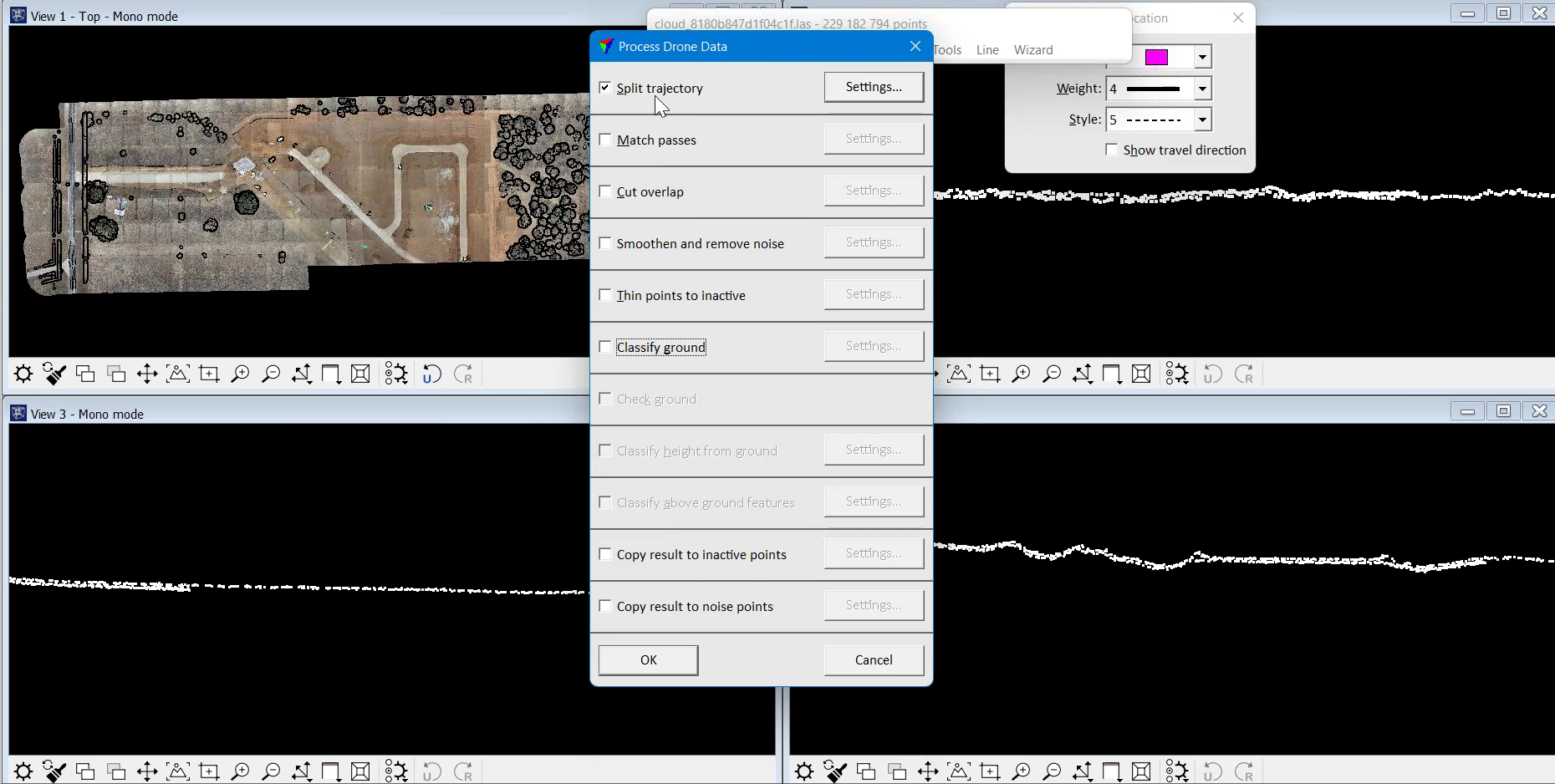Image resolution: width=1555 pixels, height=784 pixels.
Task: Enable the Match passes checkbox
Action: coord(605,140)
